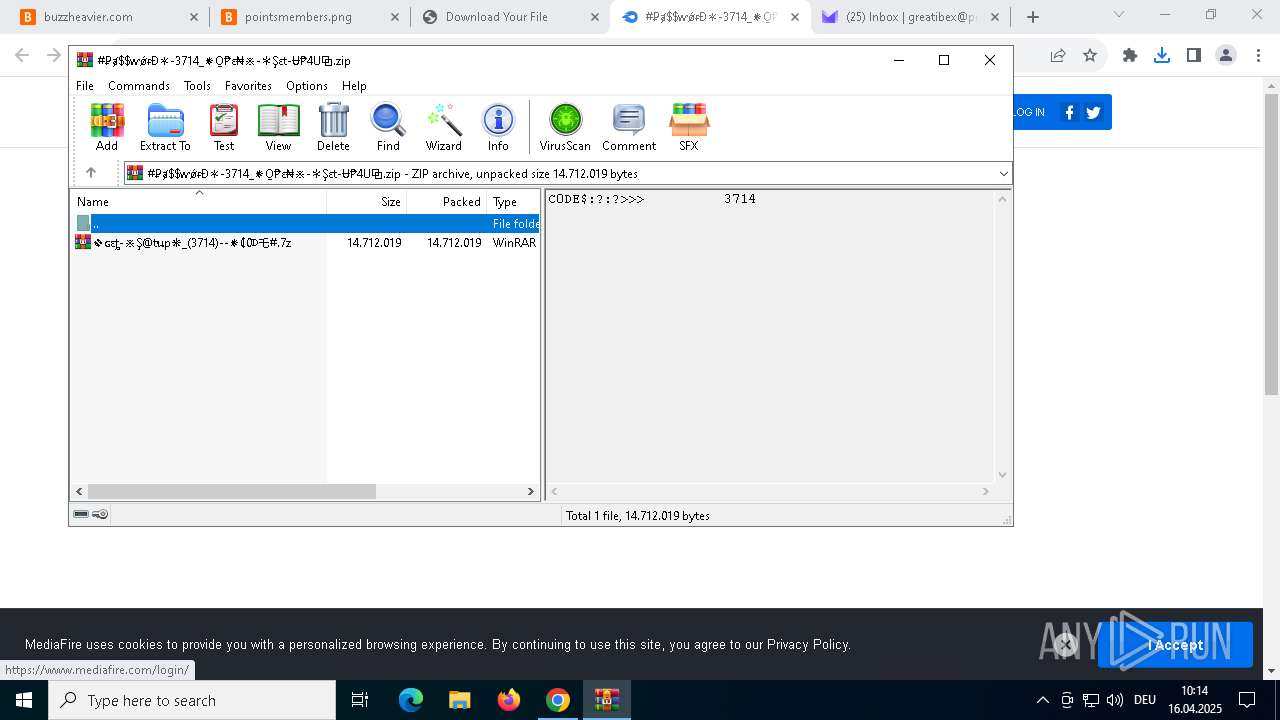Open the Find tool in WinRAR
The height and width of the screenshot is (720, 1280).
388,128
